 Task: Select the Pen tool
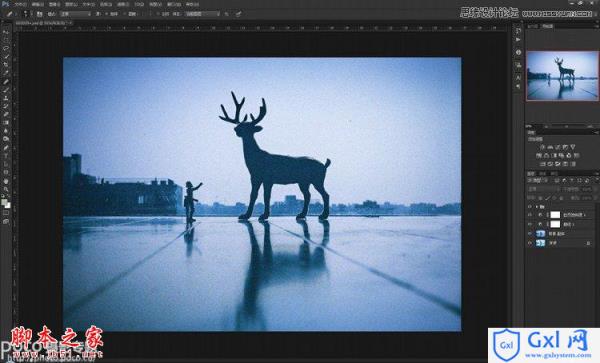pos(6,148)
